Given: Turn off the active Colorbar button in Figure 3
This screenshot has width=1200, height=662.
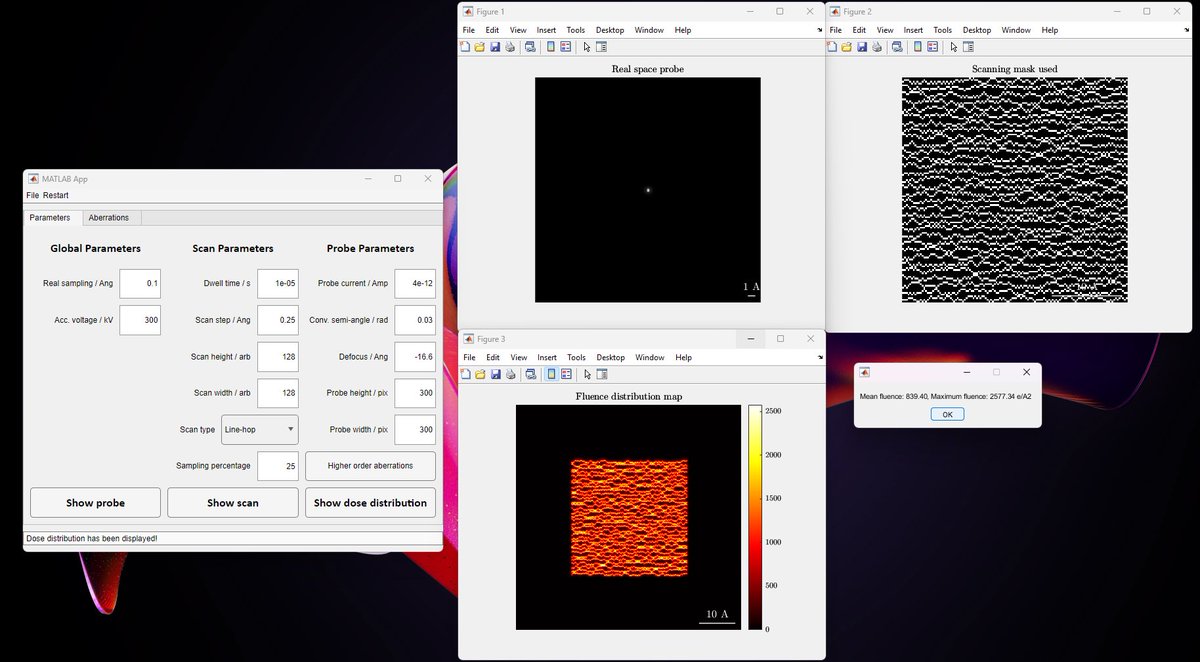Looking at the screenshot, I should (551, 374).
